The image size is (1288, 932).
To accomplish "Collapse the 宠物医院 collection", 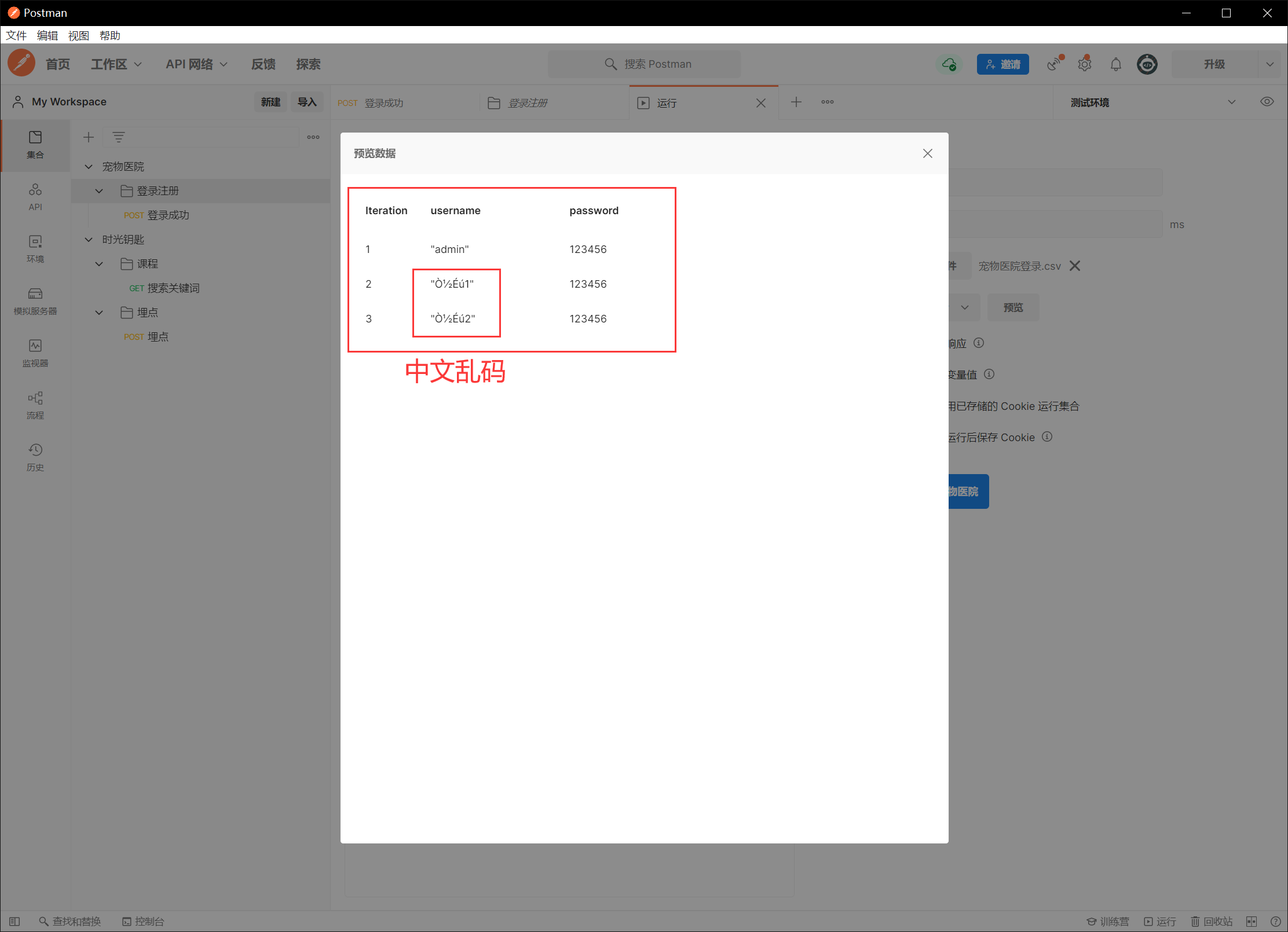I will coord(89,167).
